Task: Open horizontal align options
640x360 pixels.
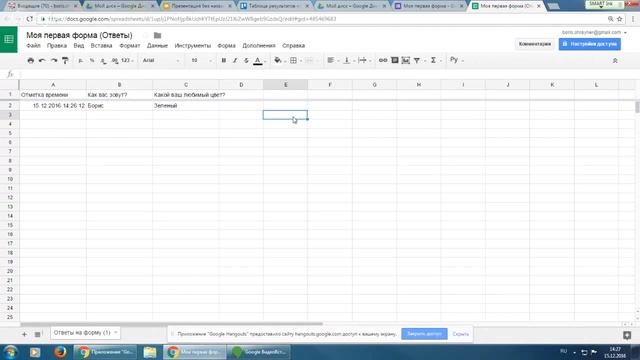Action: (331, 60)
